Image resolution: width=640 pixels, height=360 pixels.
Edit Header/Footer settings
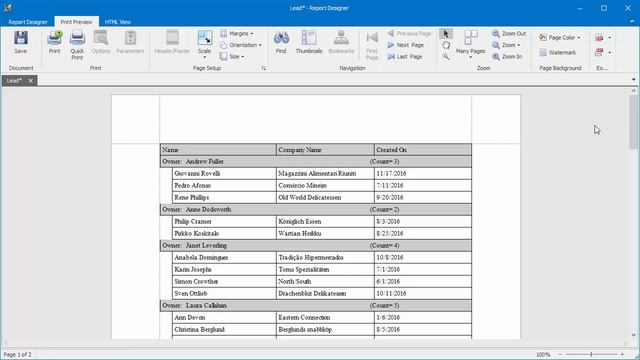click(x=172, y=42)
